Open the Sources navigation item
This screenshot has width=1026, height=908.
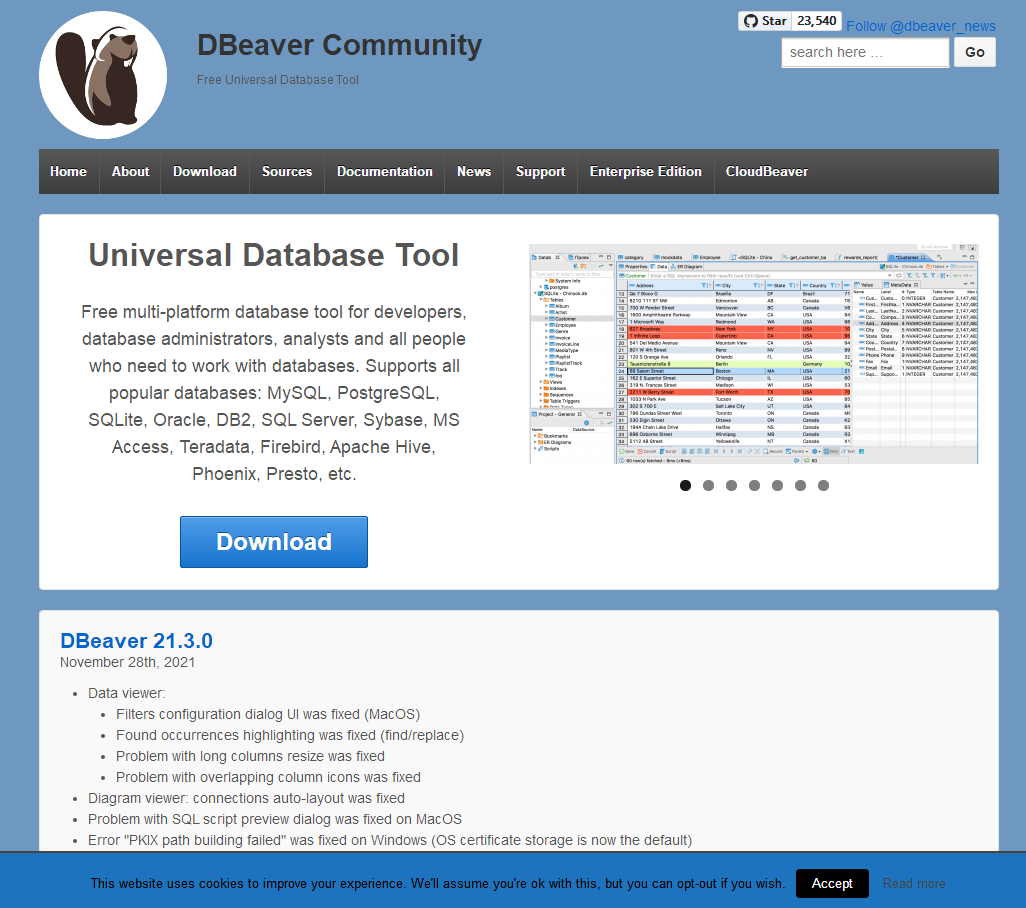click(287, 171)
